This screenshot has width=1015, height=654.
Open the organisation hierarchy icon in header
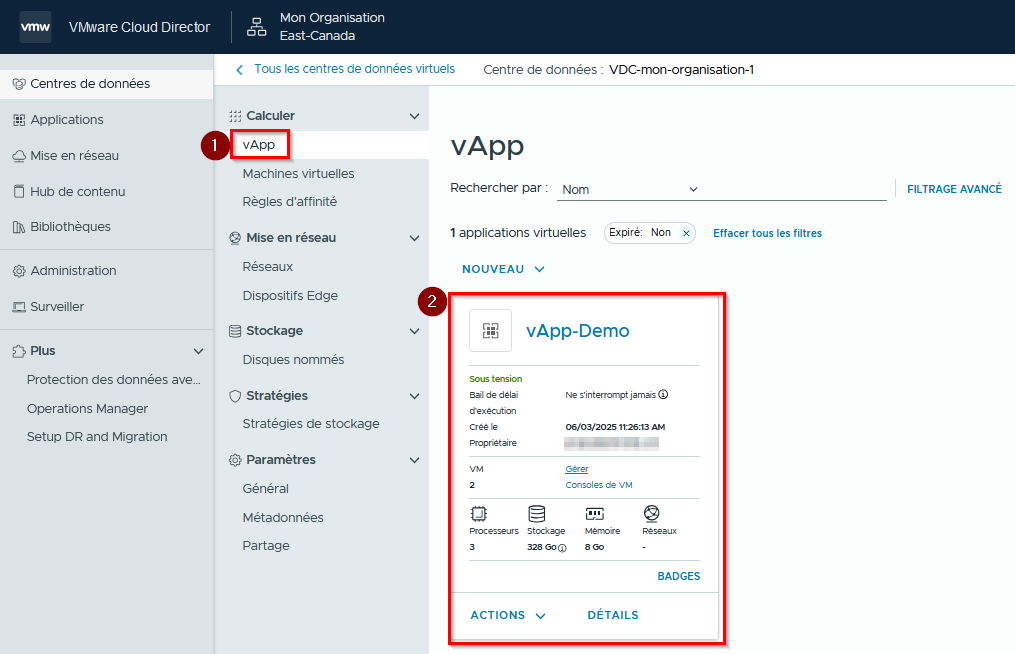pos(256,27)
